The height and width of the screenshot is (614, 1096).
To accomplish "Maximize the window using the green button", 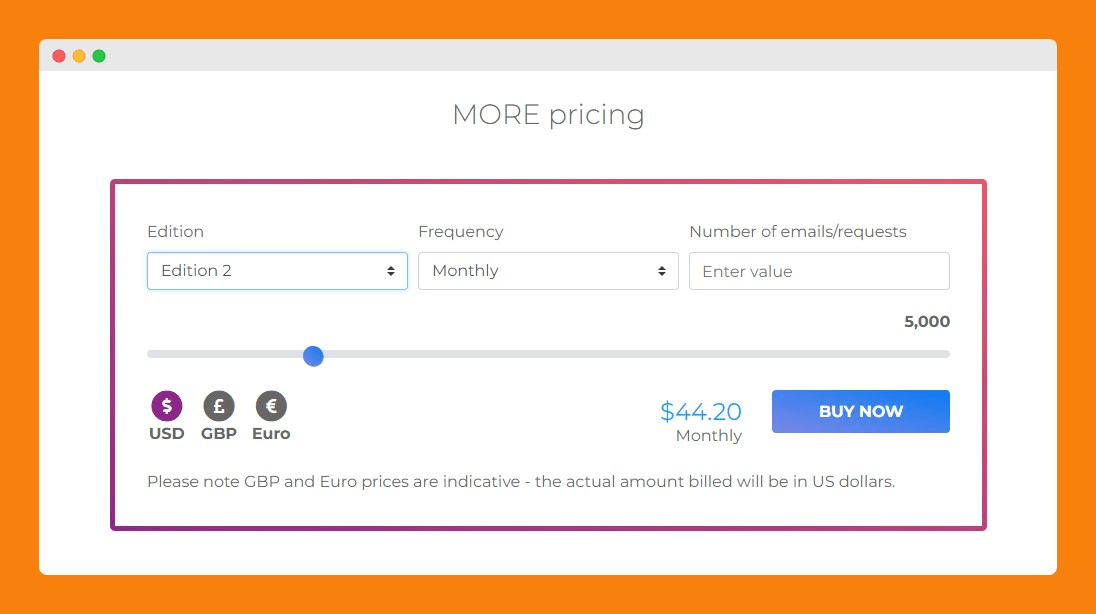I will 99,56.
